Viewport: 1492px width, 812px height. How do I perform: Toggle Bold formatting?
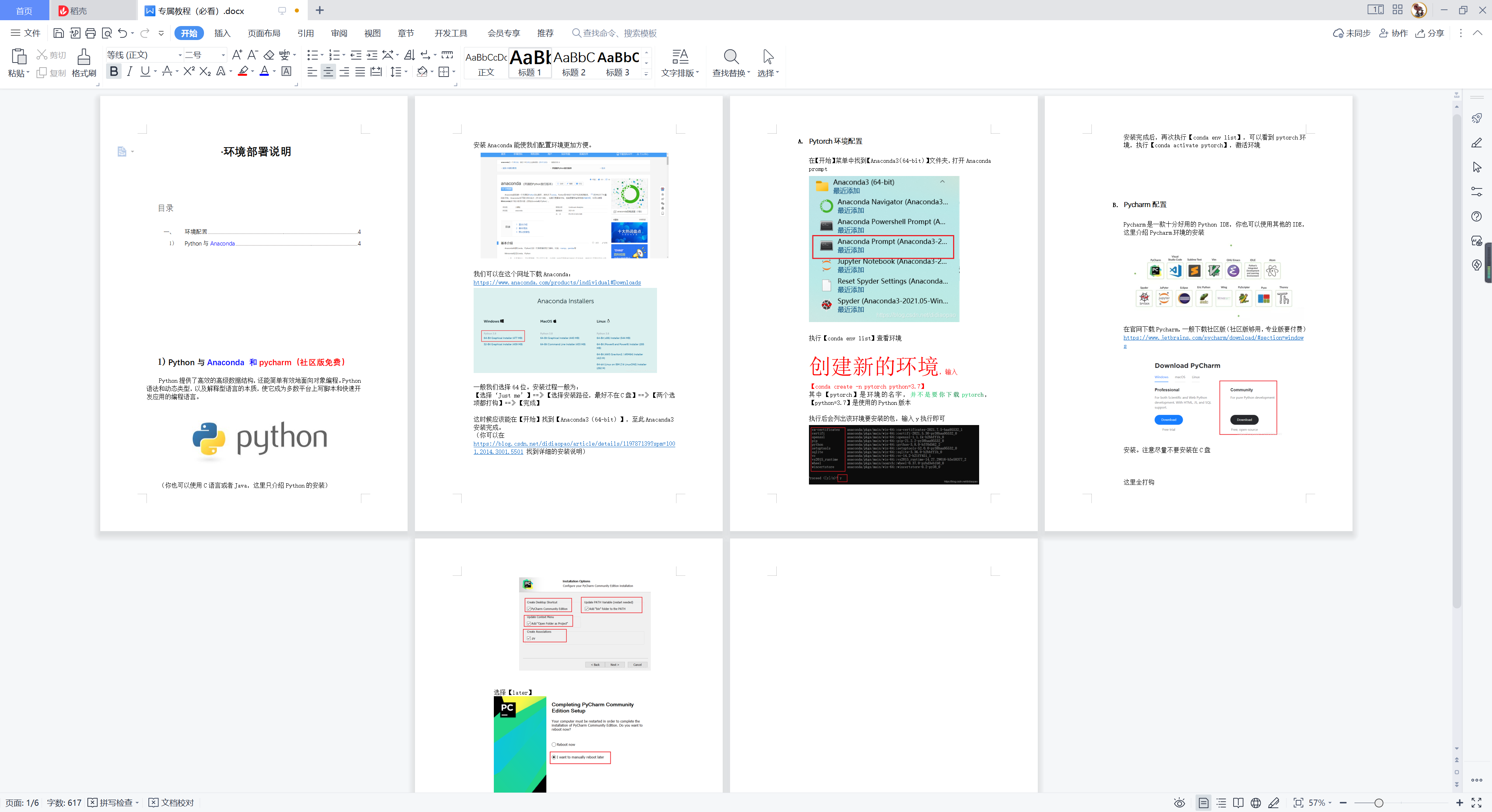point(114,71)
